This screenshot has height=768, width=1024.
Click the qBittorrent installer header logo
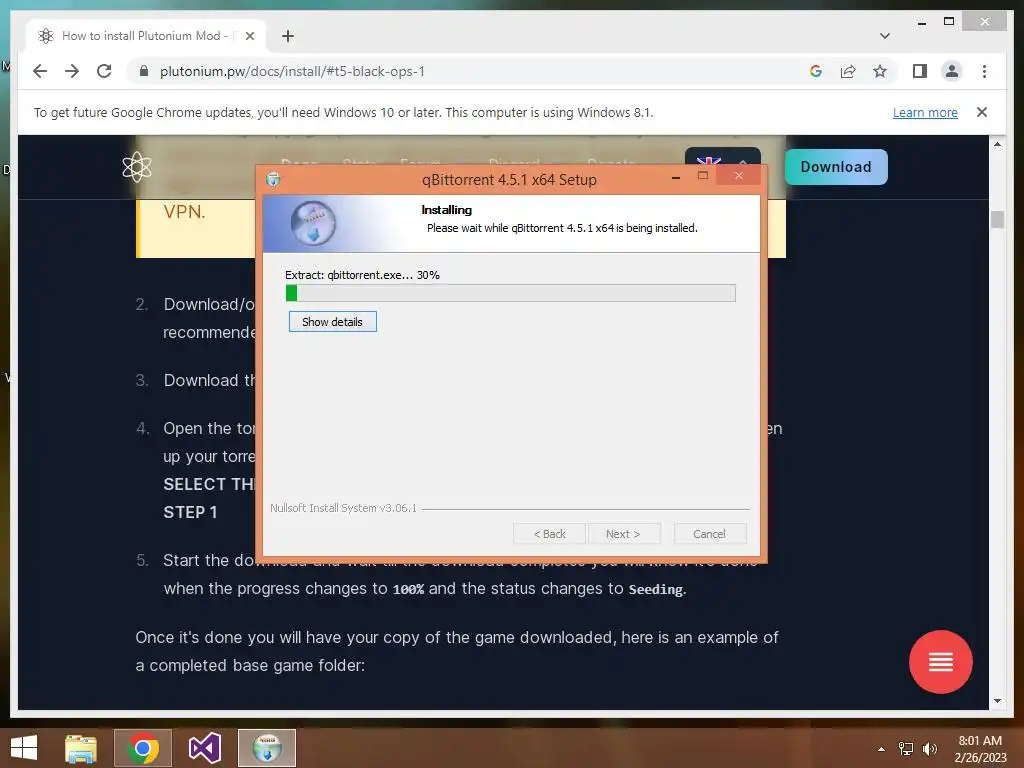(313, 223)
